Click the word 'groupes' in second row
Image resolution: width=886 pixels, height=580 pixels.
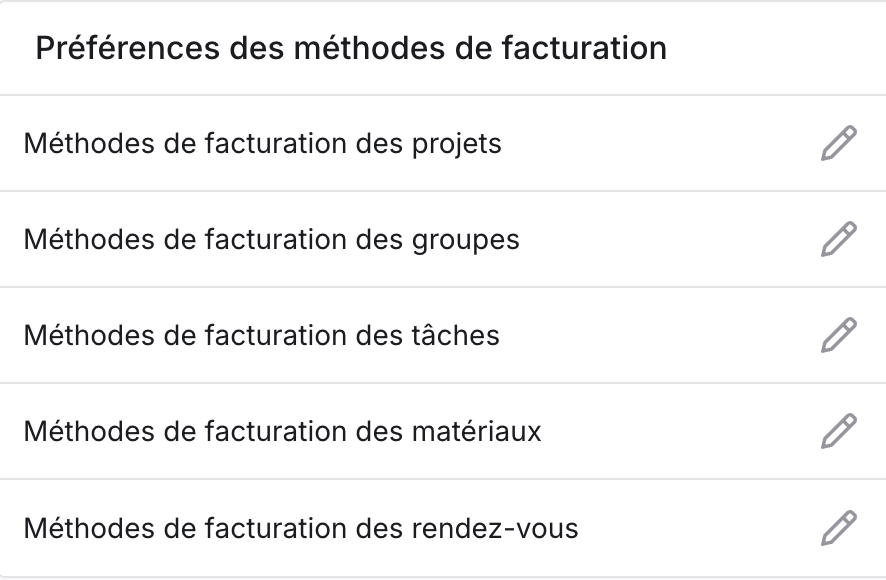coord(466,241)
